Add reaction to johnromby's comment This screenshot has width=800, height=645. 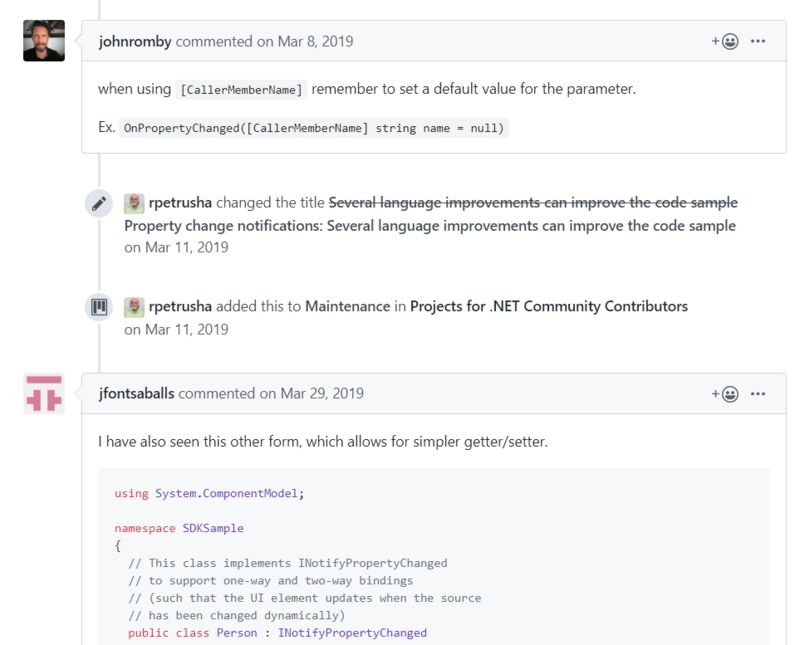click(x=725, y=42)
